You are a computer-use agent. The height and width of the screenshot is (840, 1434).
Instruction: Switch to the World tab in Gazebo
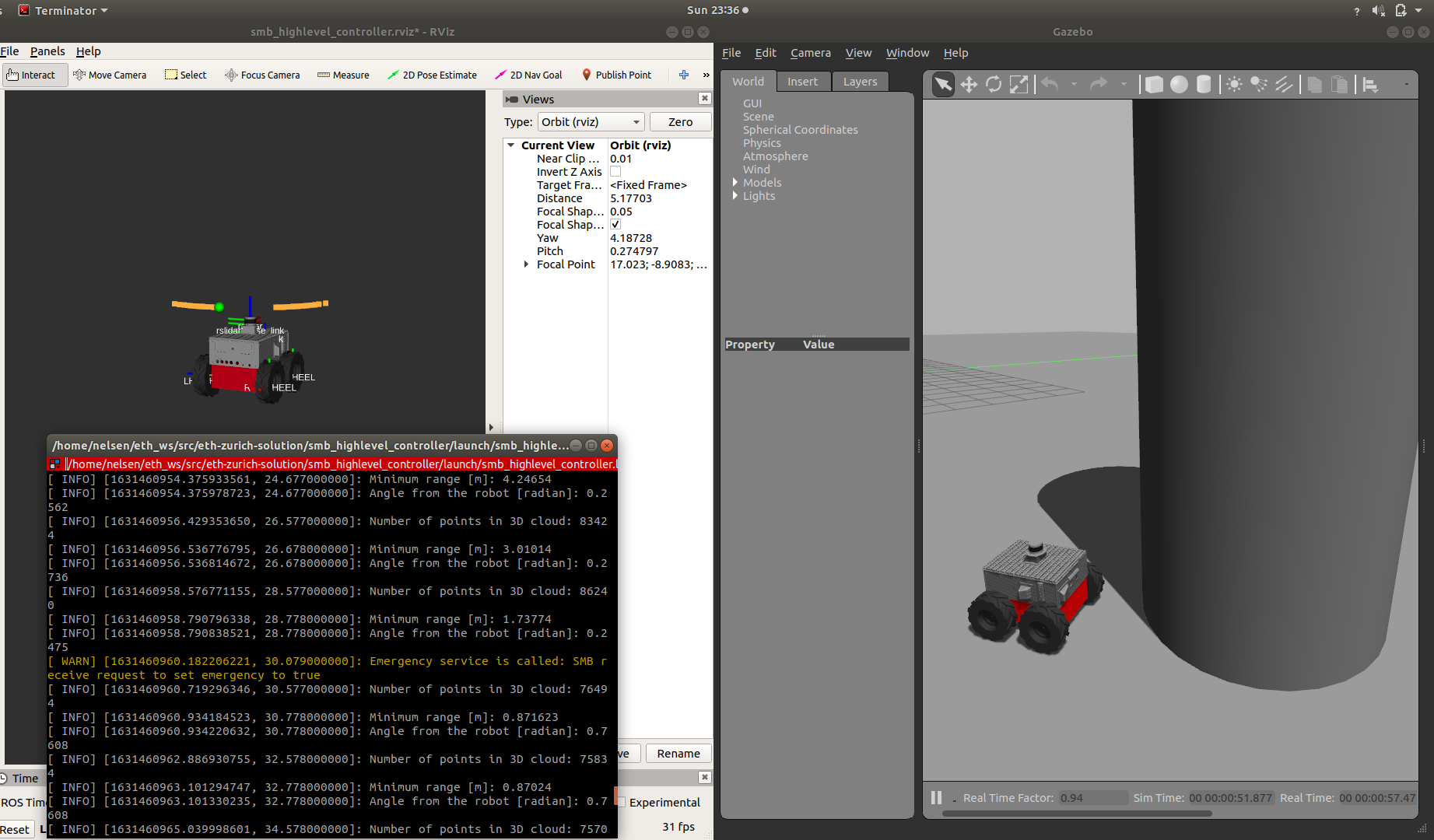(748, 82)
